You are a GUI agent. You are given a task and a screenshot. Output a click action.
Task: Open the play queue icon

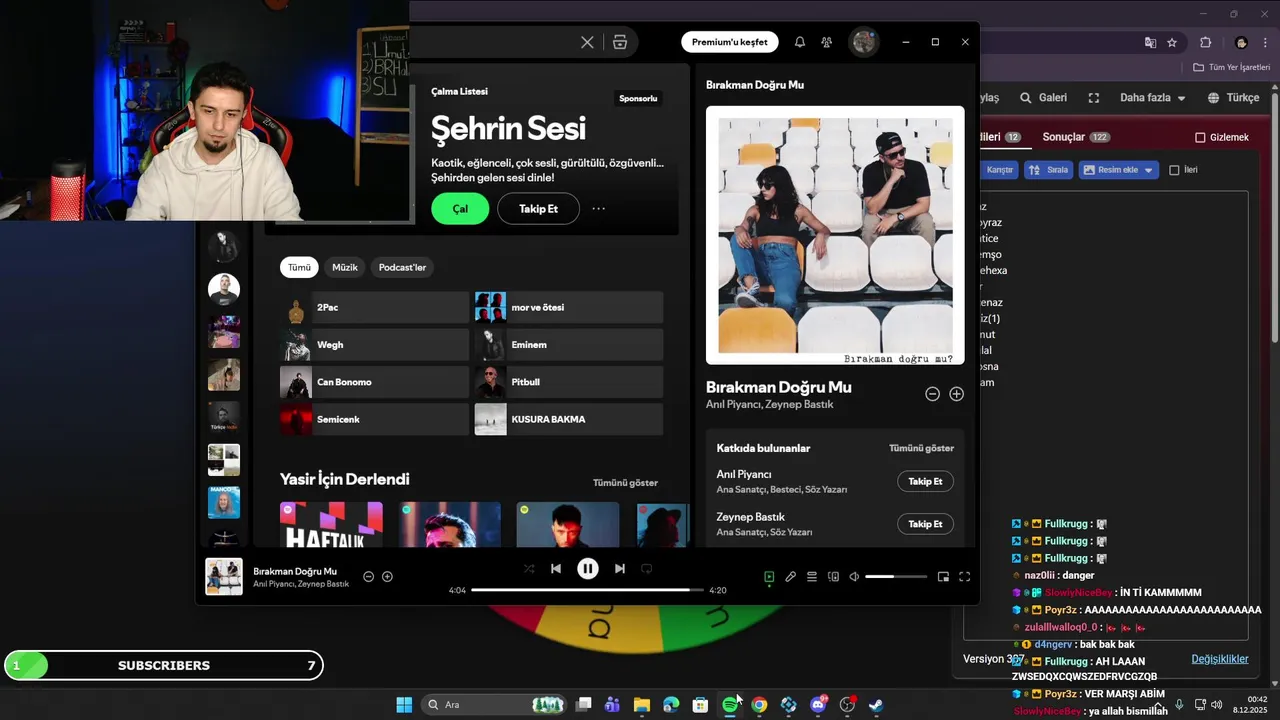click(812, 576)
